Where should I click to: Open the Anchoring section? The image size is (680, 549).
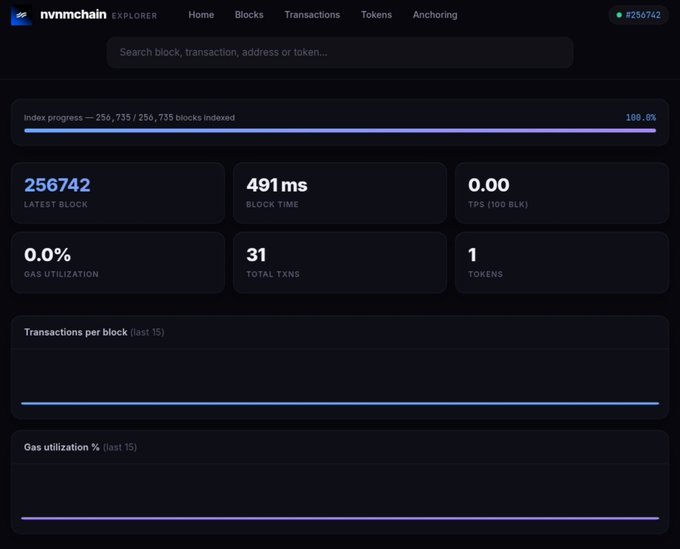pyautogui.click(x=435, y=15)
